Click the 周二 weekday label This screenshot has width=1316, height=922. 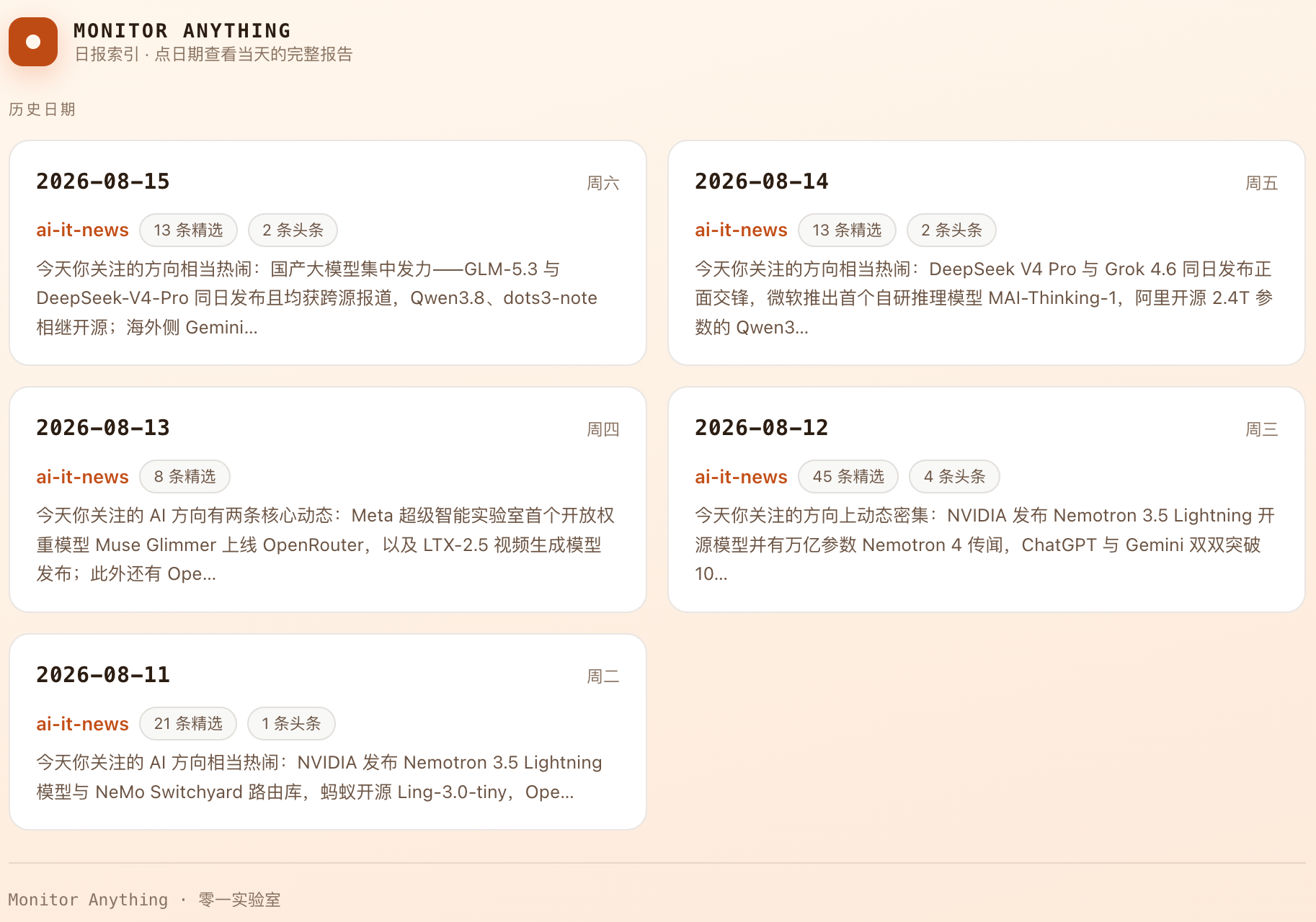pos(603,676)
